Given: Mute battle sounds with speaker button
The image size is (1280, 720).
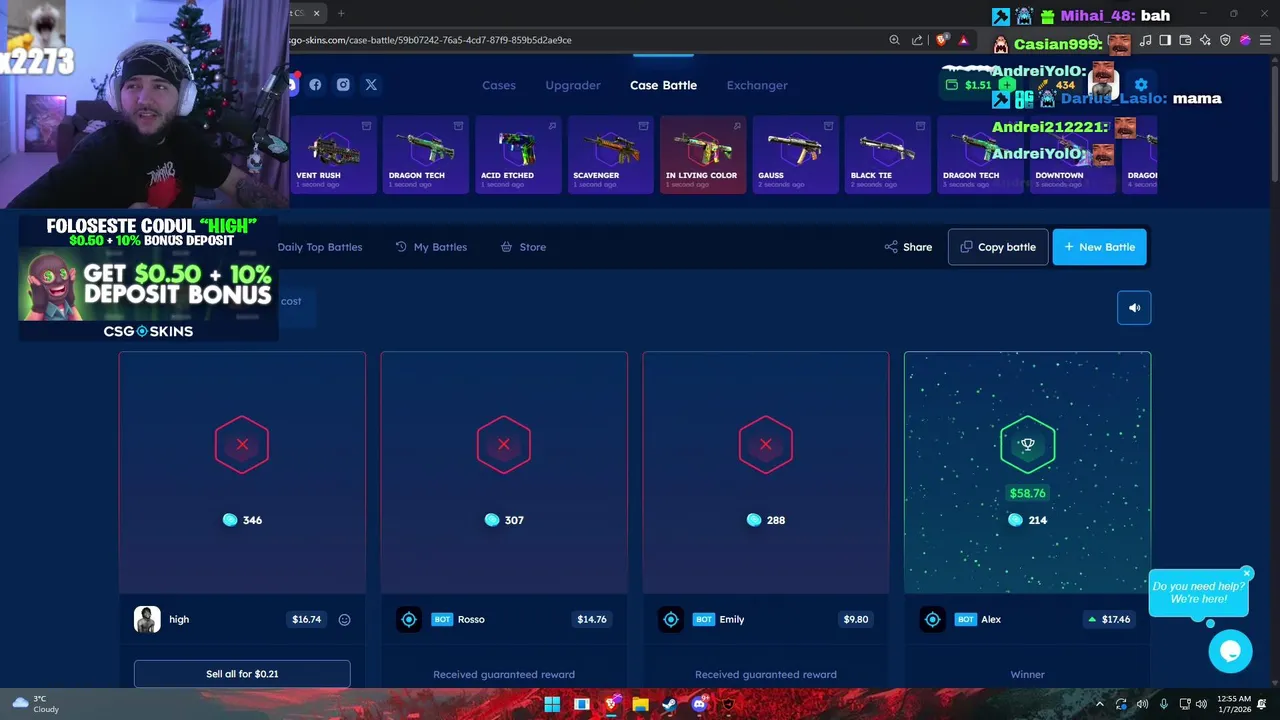Looking at the screenshot, I should click(1134, 308).
